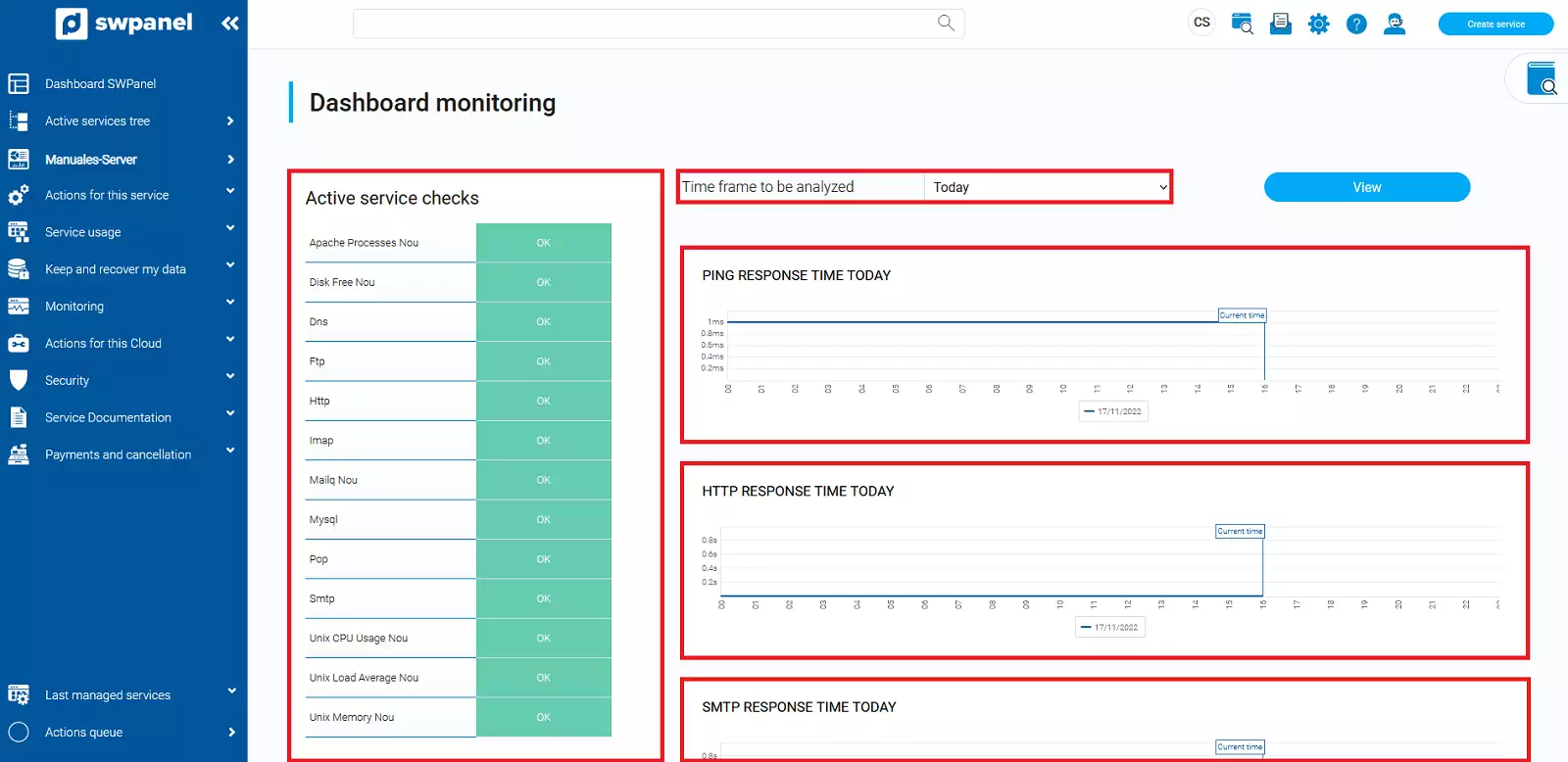Click the question mark help icon

(x=1356, y=24)
